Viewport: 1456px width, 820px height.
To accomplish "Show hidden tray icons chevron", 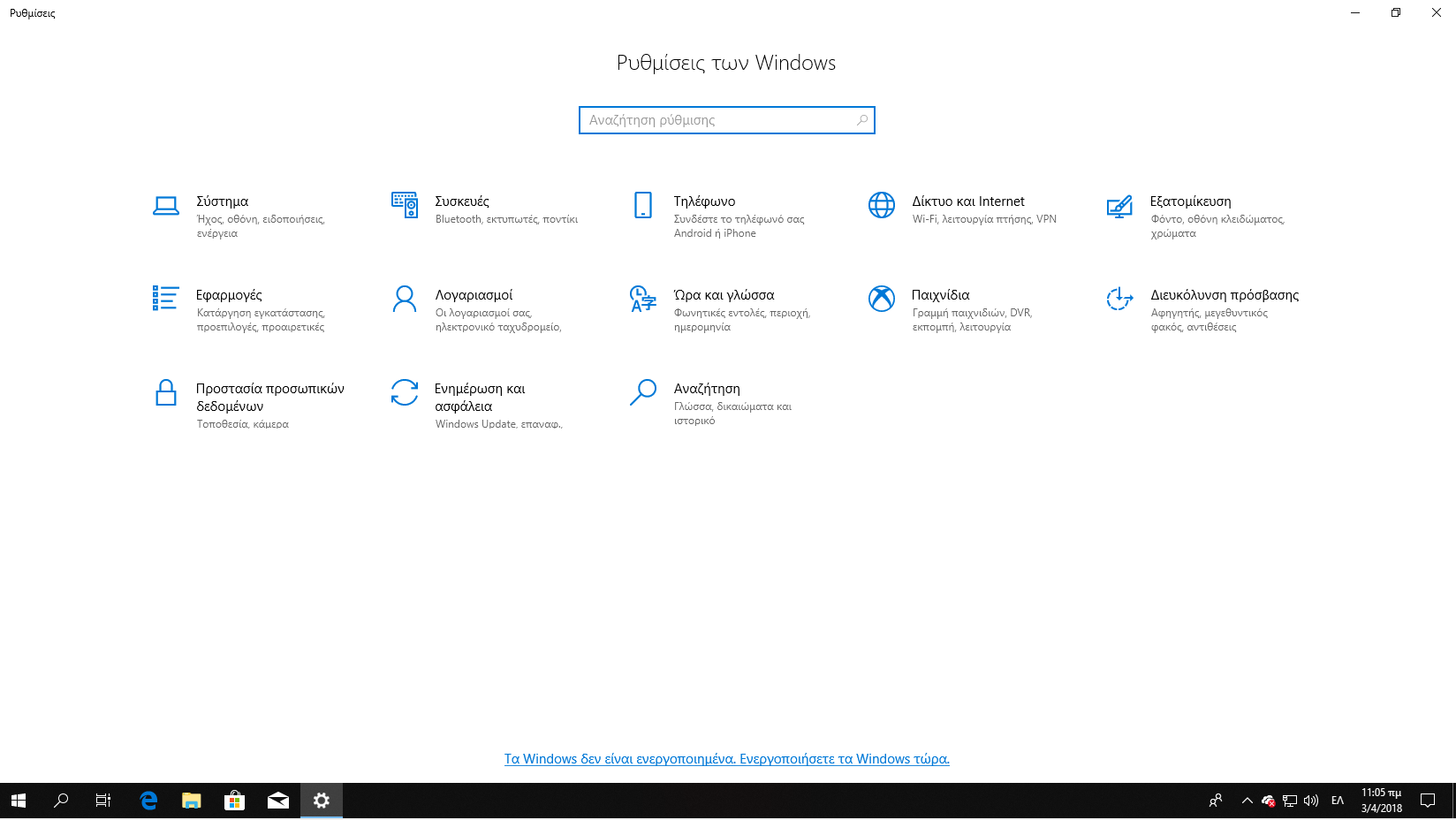I will point(1247,801).
